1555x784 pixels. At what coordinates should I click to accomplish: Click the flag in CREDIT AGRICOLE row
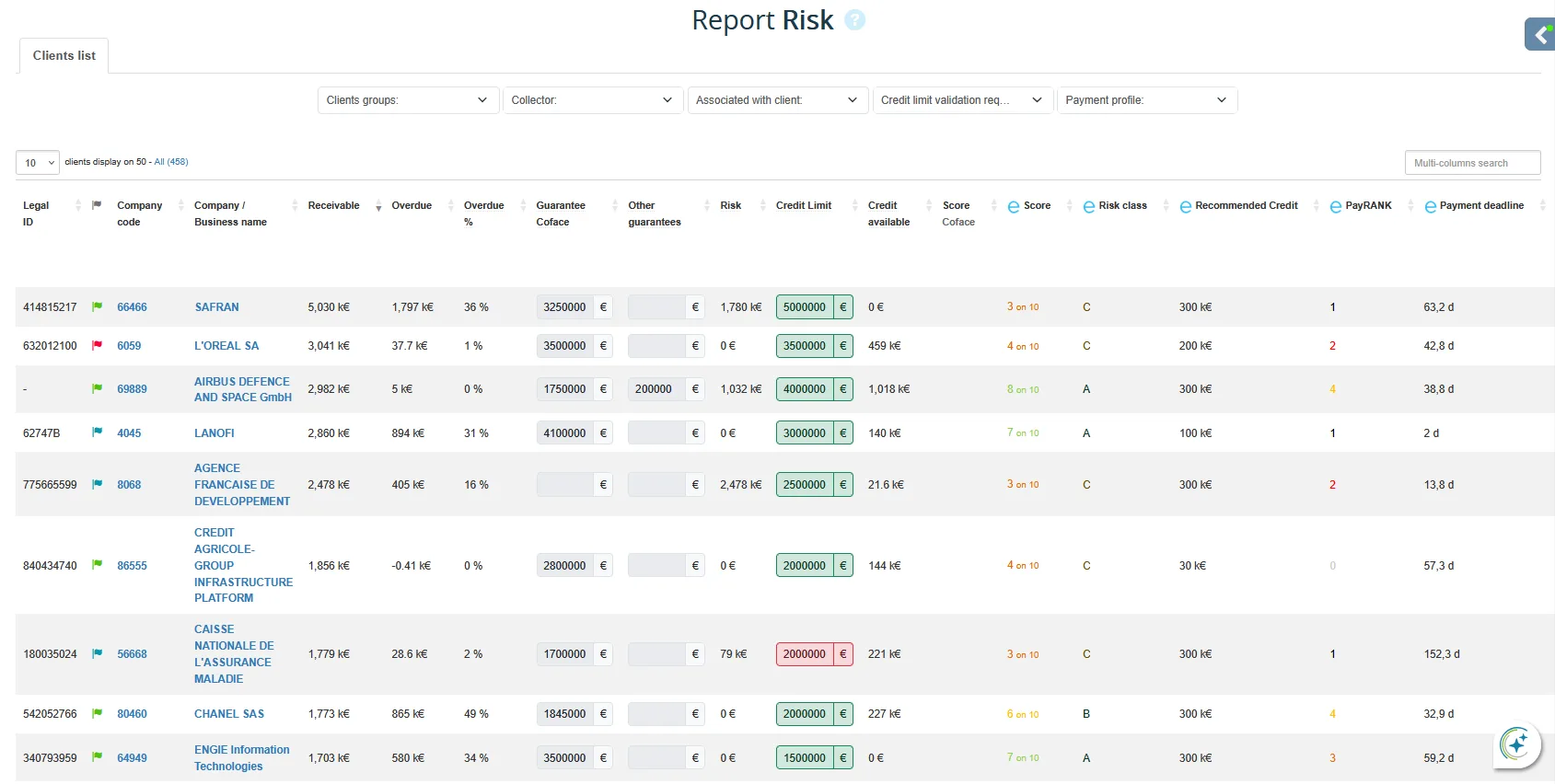(97, 564)
